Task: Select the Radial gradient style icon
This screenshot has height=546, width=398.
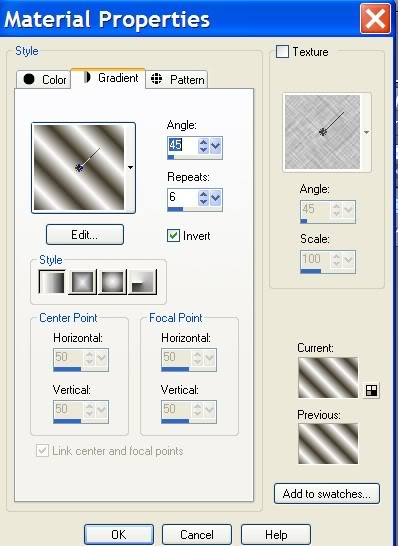Action: point(142,282)
